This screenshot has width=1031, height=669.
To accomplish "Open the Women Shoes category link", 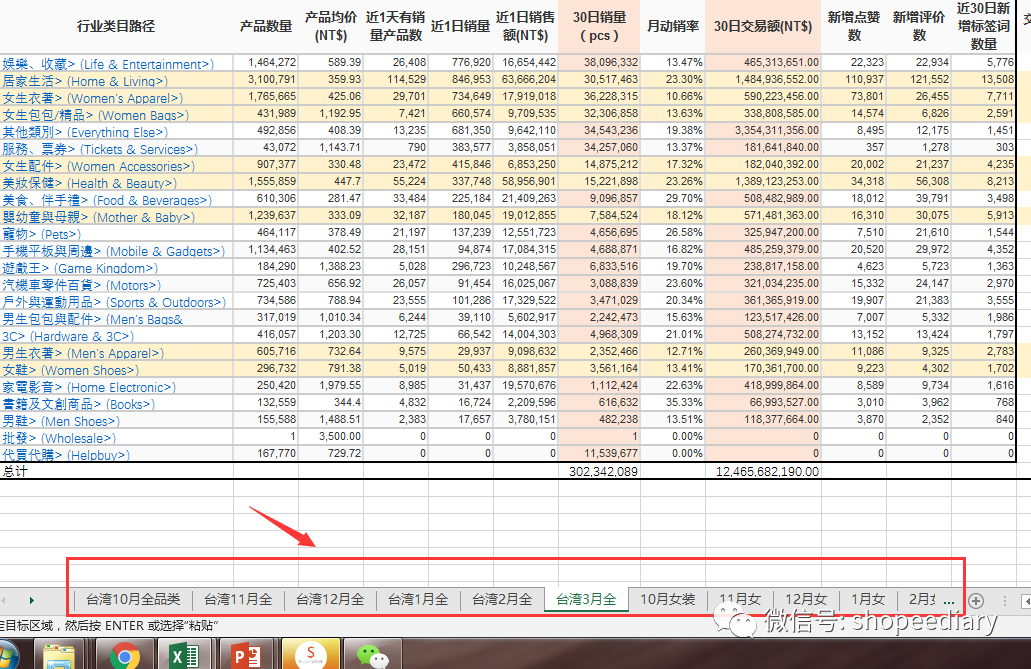I will pyautogui.click(x=70, y=370).
